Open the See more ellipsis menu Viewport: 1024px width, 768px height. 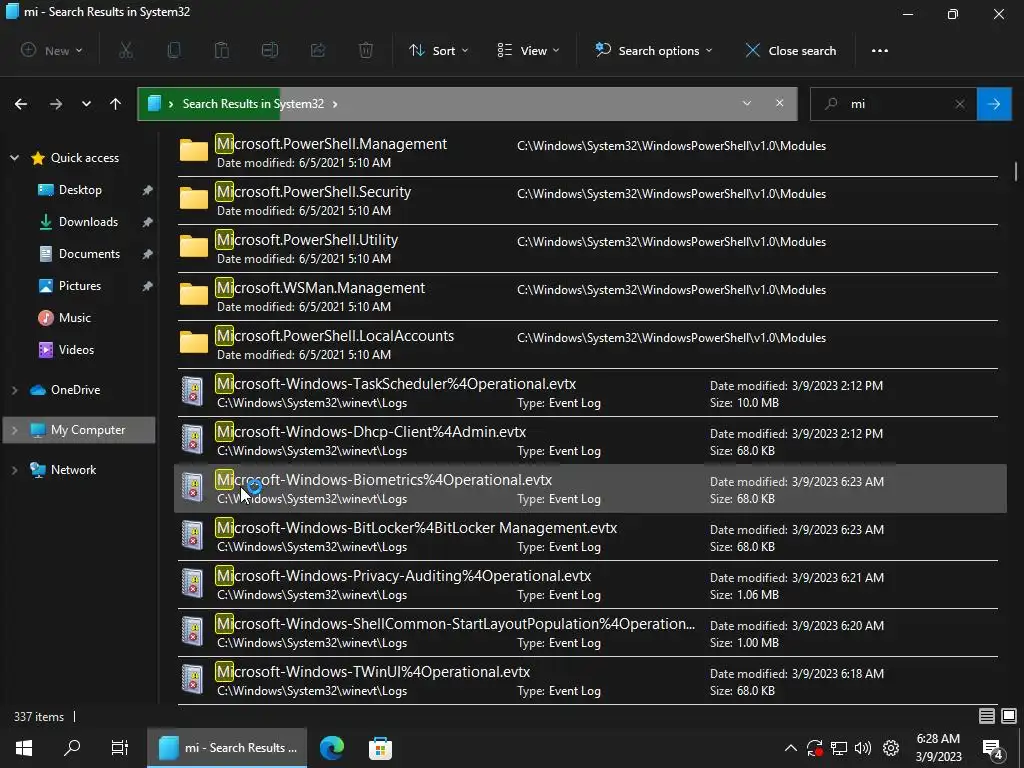pyautogui.click(x=880, y=50)
